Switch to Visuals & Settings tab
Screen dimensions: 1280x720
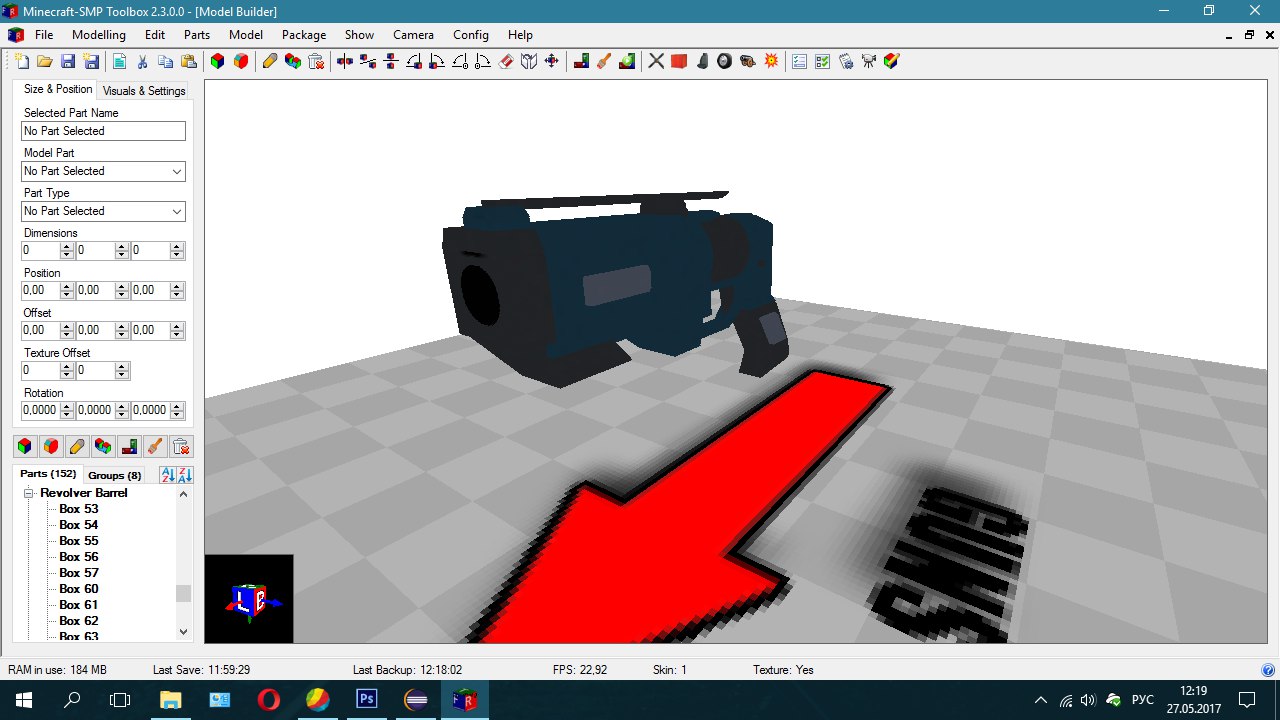(x=144, y=90)
